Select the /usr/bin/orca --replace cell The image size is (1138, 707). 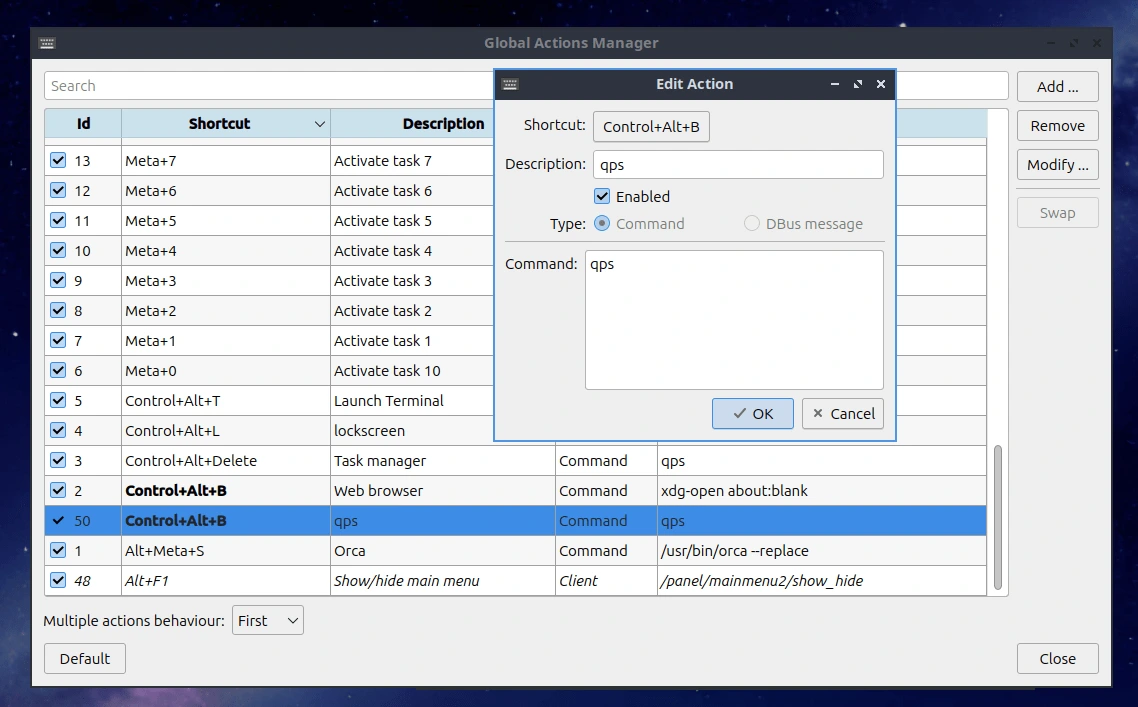click(822, 550)
